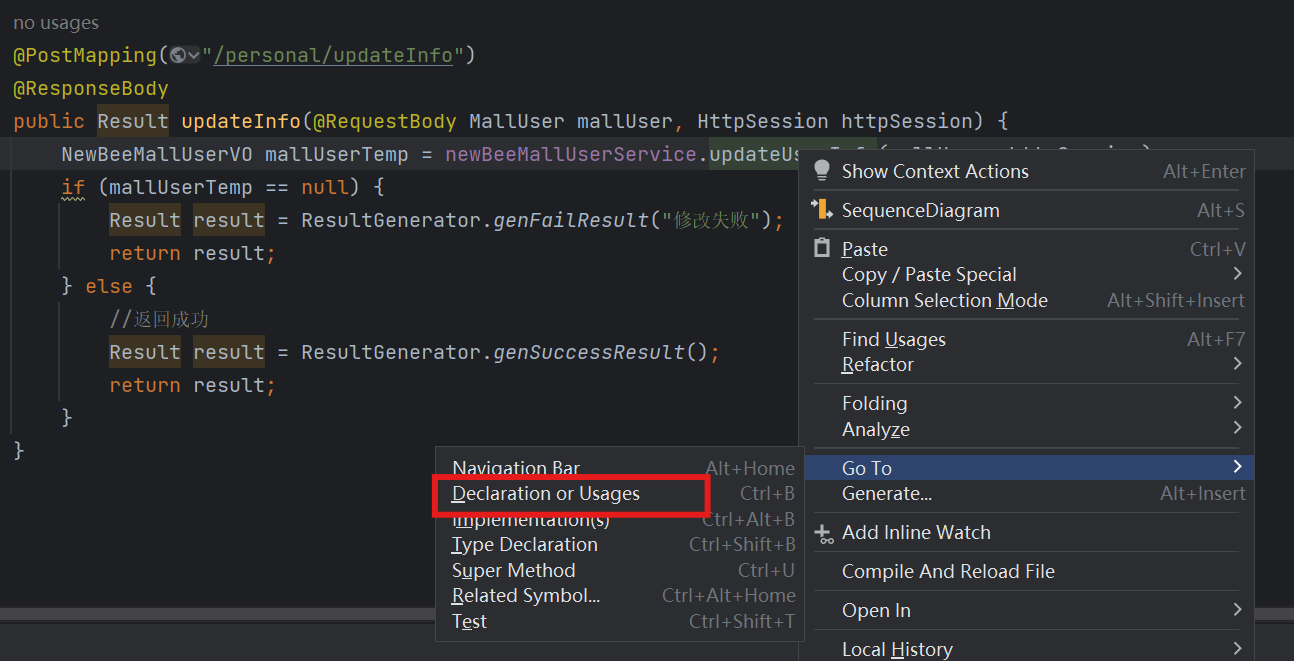Click the Add Inline Watch icon
This screenshot has height=661, width=1294.
click(x=823, y=533)
